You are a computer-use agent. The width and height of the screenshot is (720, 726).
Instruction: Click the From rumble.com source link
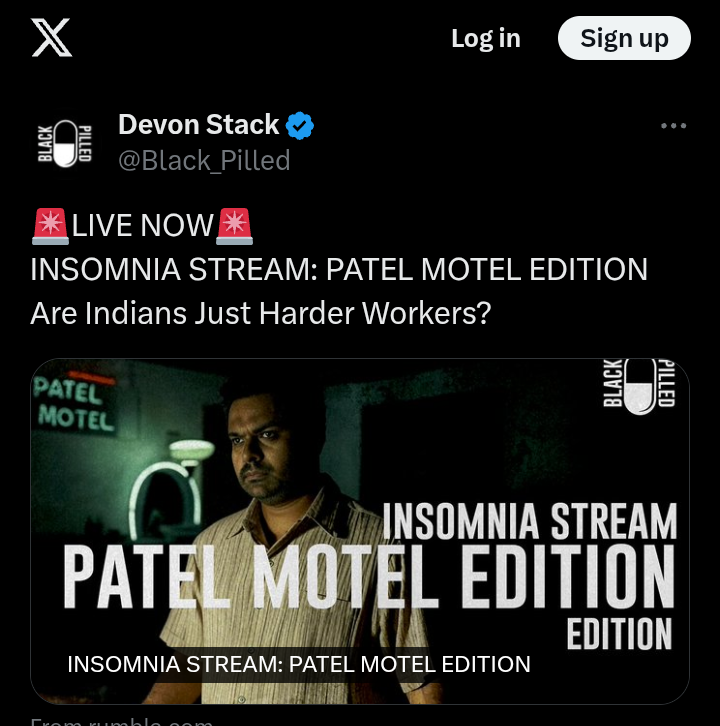tap(122, 721)
